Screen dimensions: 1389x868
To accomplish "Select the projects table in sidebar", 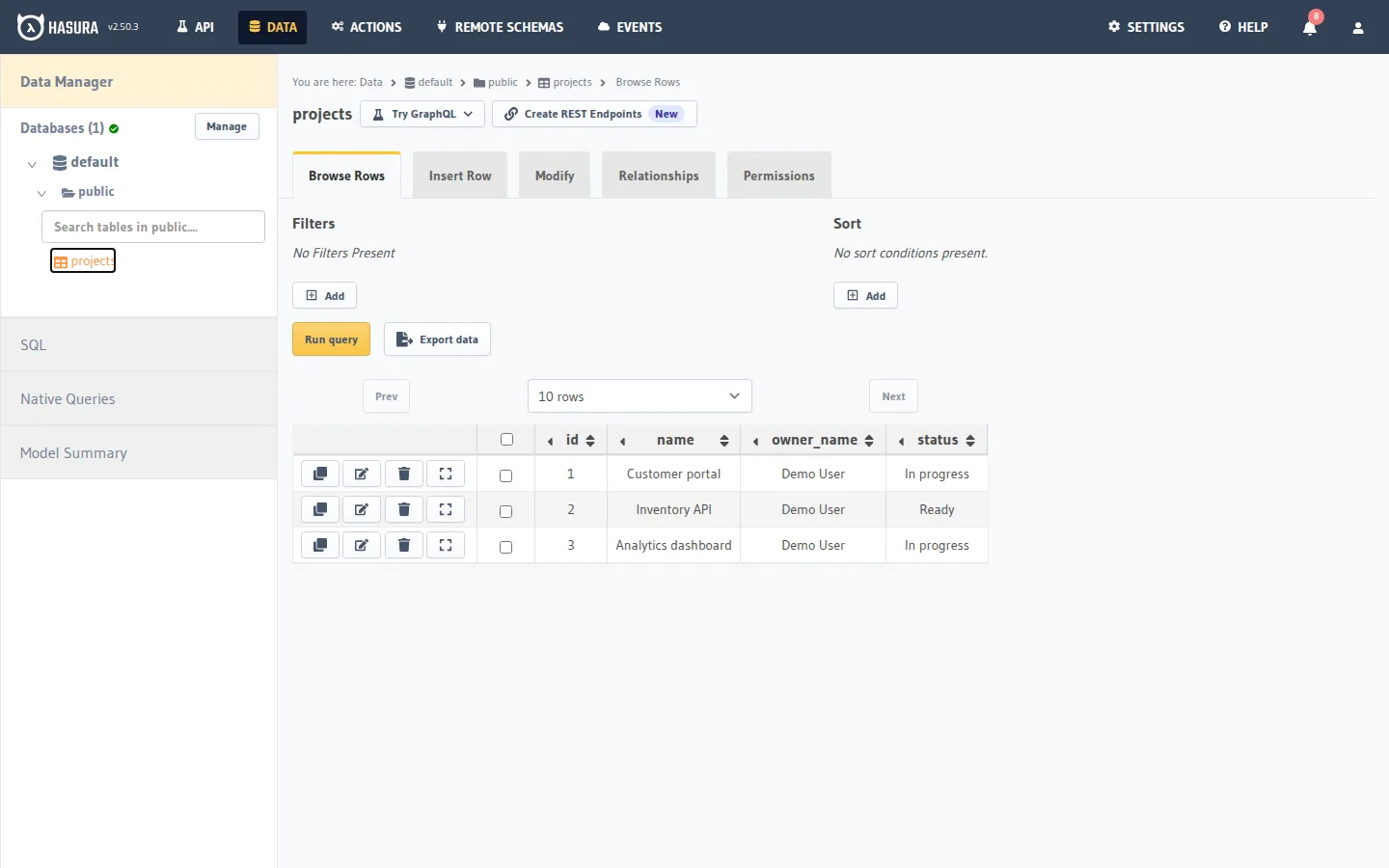I will (83, 260).
